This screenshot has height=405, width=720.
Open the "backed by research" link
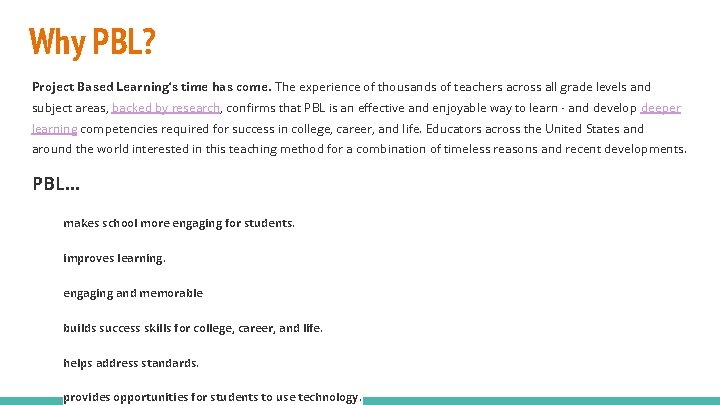point(167,108)
